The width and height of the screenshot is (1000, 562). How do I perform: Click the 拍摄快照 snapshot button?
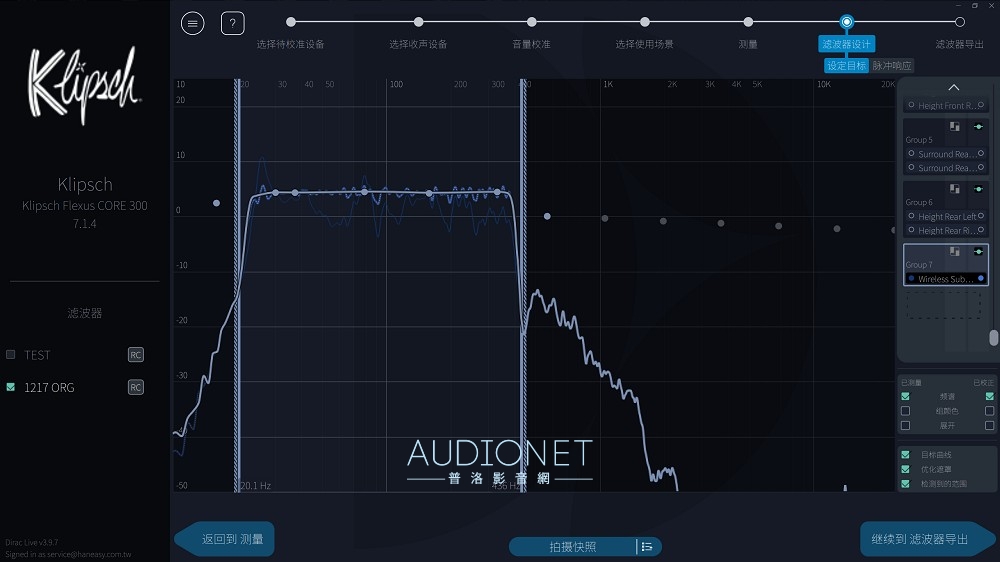(x=573, y=547)
